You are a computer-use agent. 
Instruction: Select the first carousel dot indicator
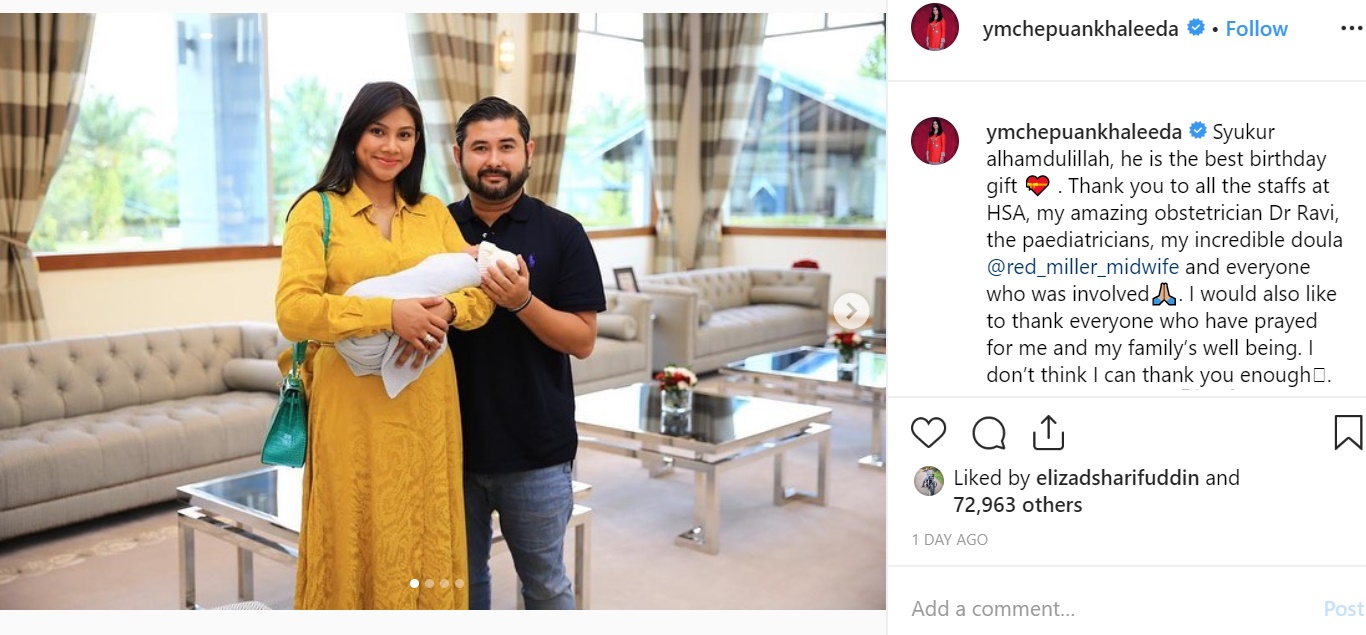click(414, 583)
